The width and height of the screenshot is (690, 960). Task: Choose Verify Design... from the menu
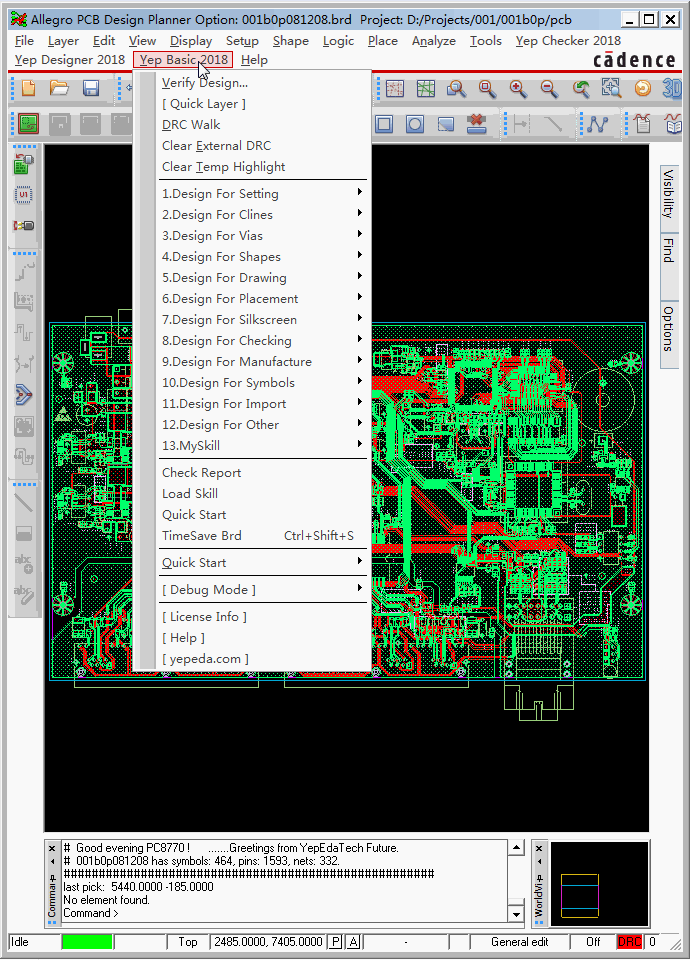(x=262, y=83)
